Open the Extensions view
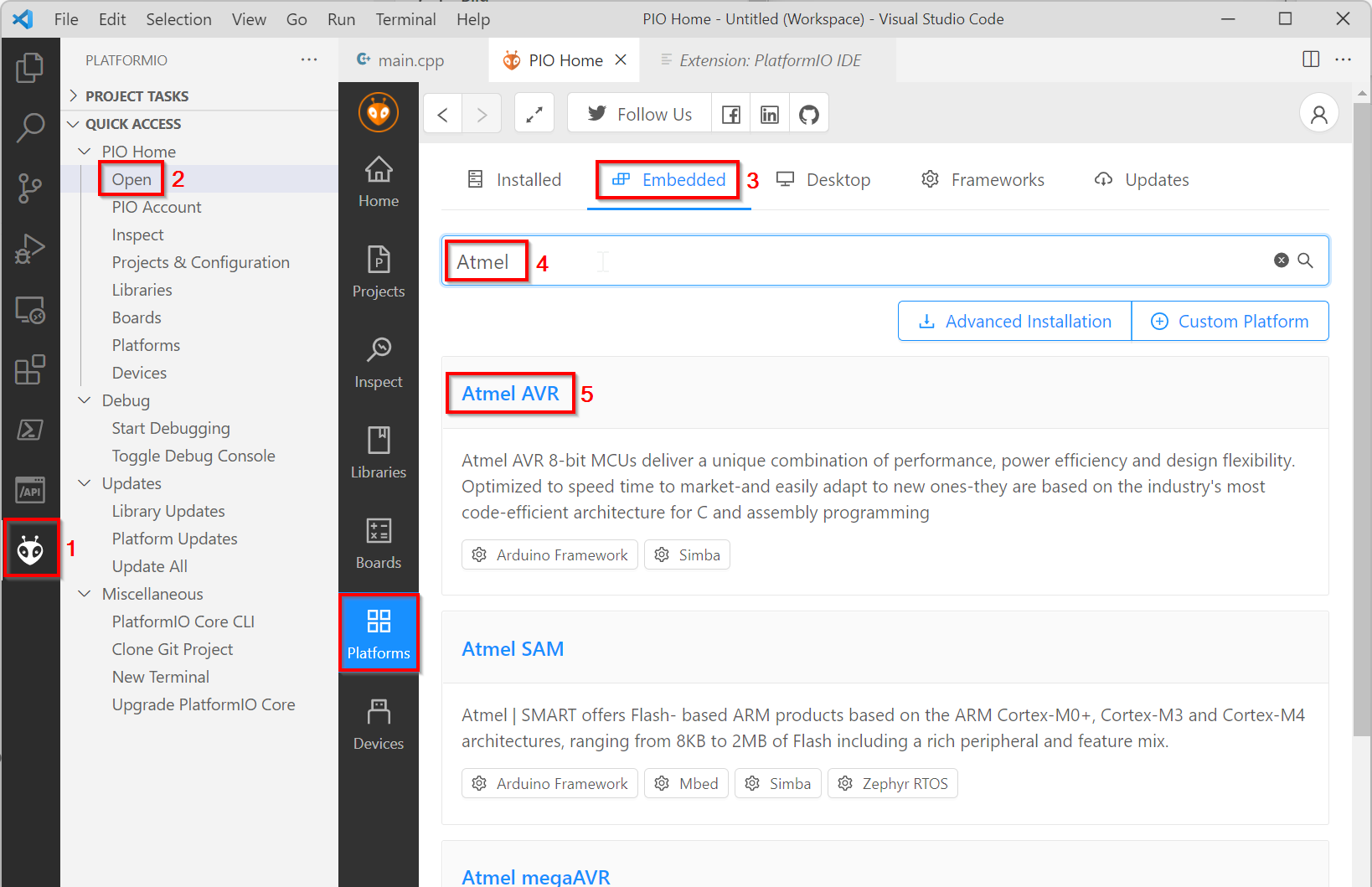Viewport: 1372px width, 887px height. point(30,369)
